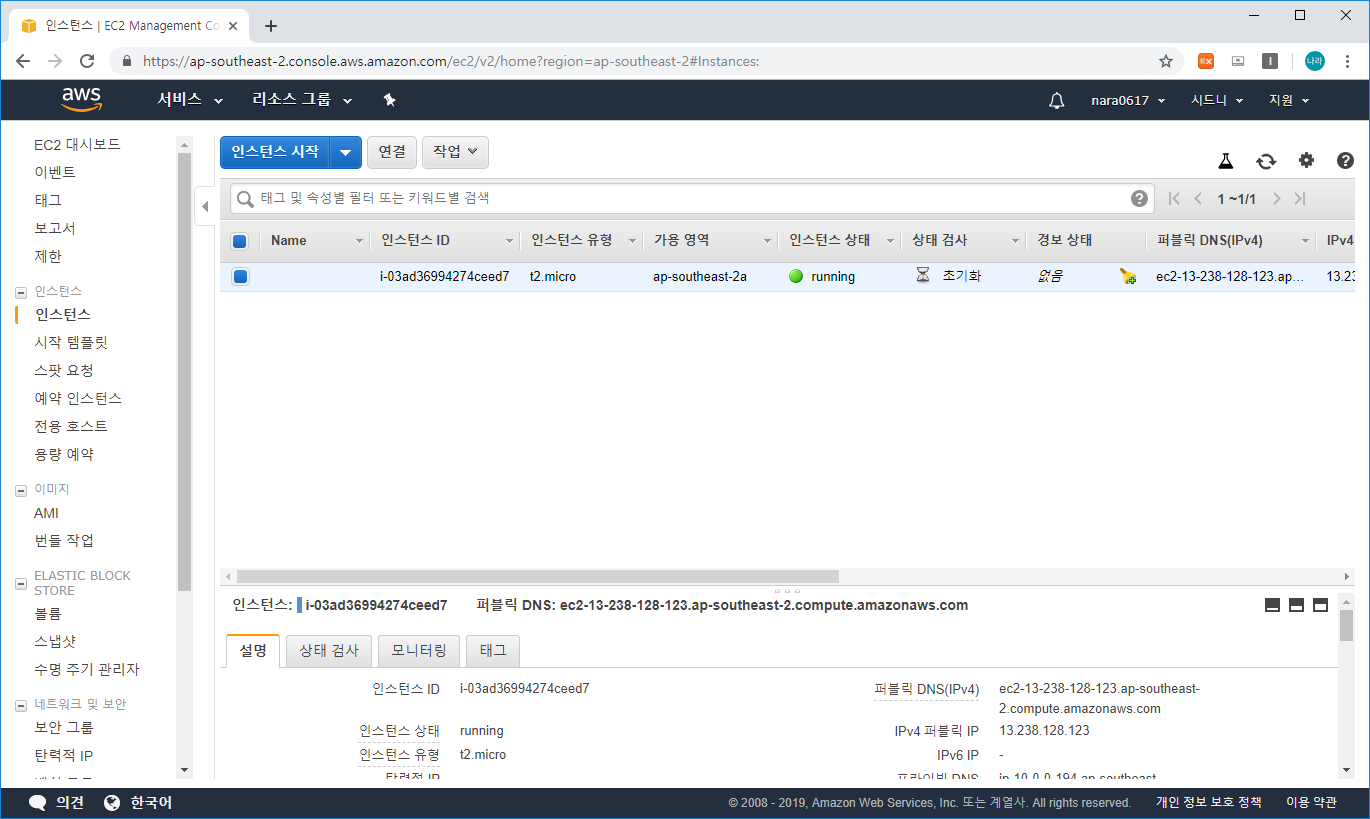Open the 지원 support menu
Screen dimensions: 1370x819
pos(1289,100)
